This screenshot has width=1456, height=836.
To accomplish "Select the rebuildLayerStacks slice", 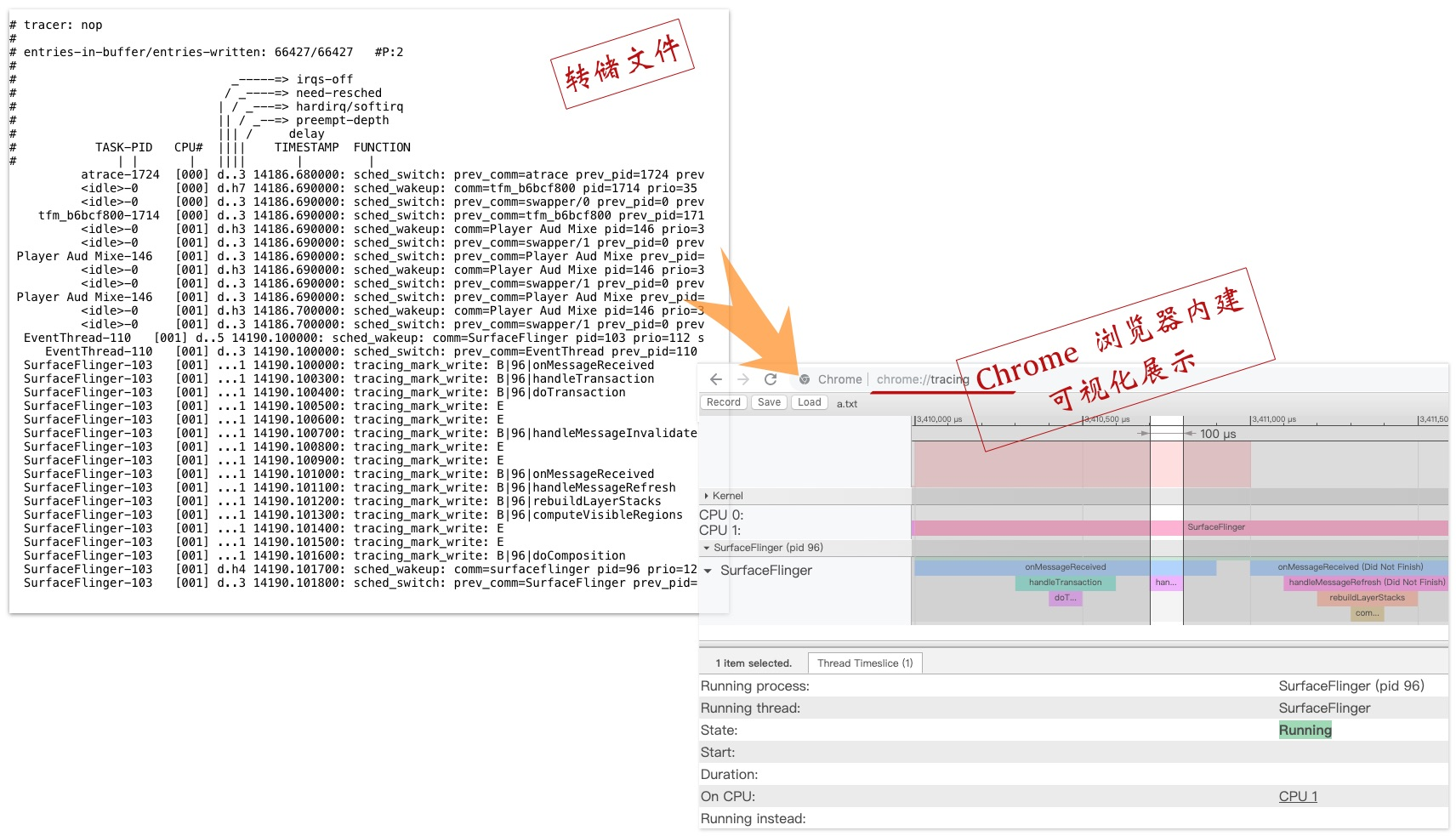I will (1367, 598).
